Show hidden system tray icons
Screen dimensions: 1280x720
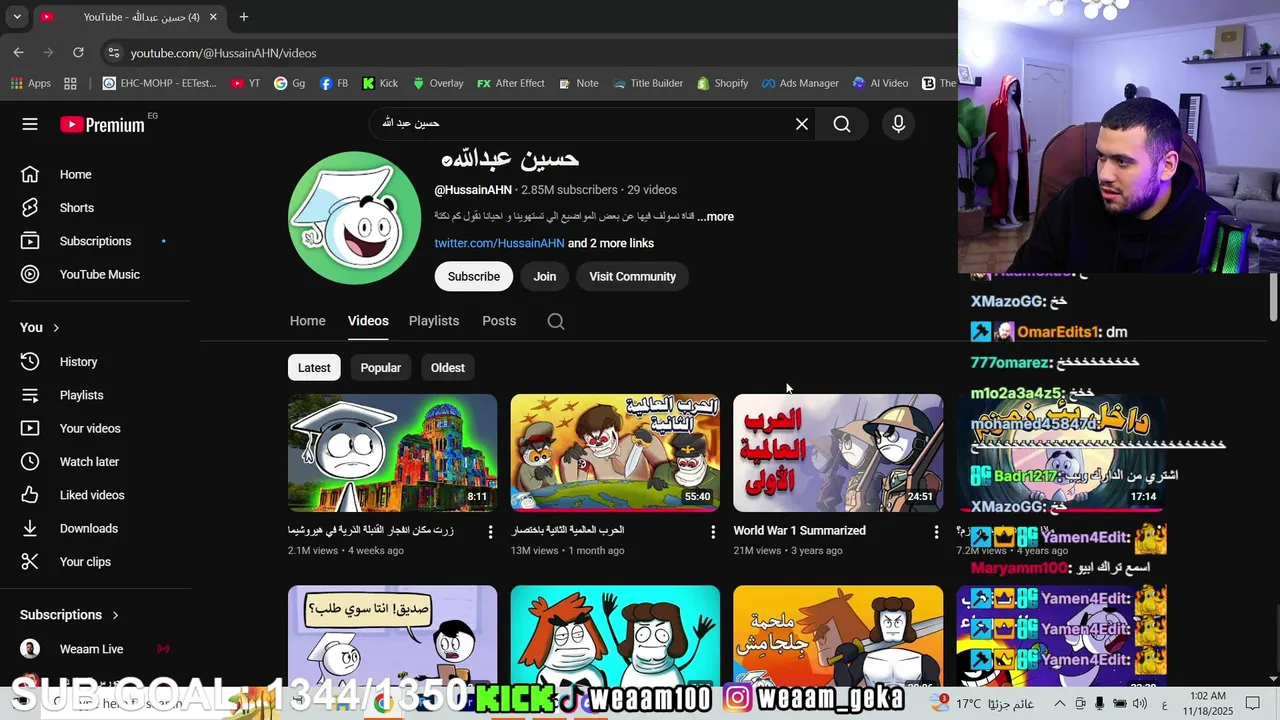pos(1059,704)
